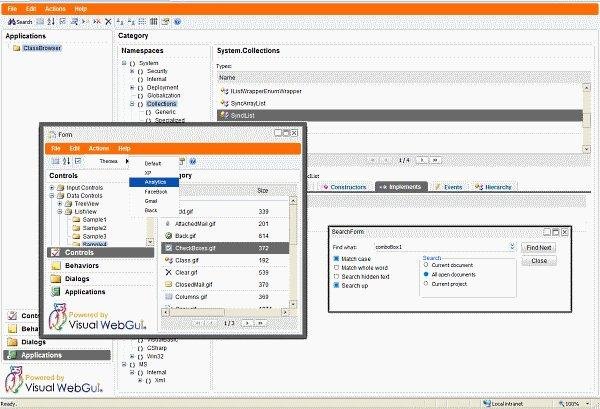This screenshot has width=600, height=409.
Task: Click Close button in SearchForm
Action: coord(539,261)
